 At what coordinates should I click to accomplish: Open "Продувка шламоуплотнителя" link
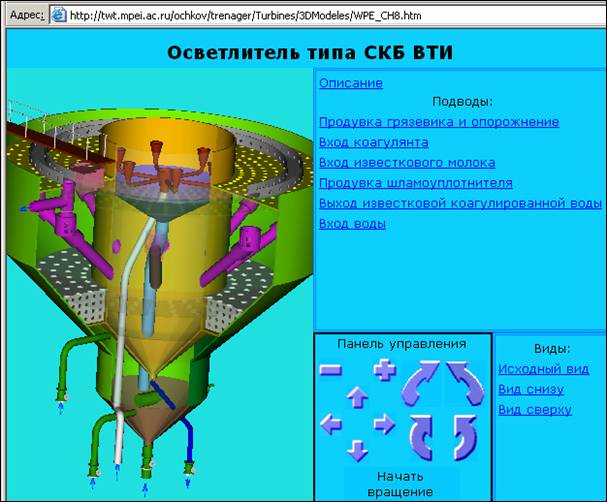(416, 183)
